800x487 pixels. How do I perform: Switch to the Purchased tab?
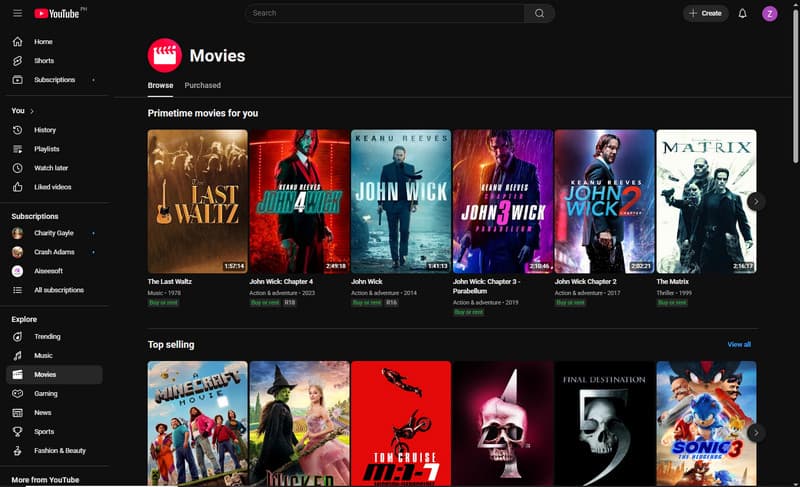[203, 85]
